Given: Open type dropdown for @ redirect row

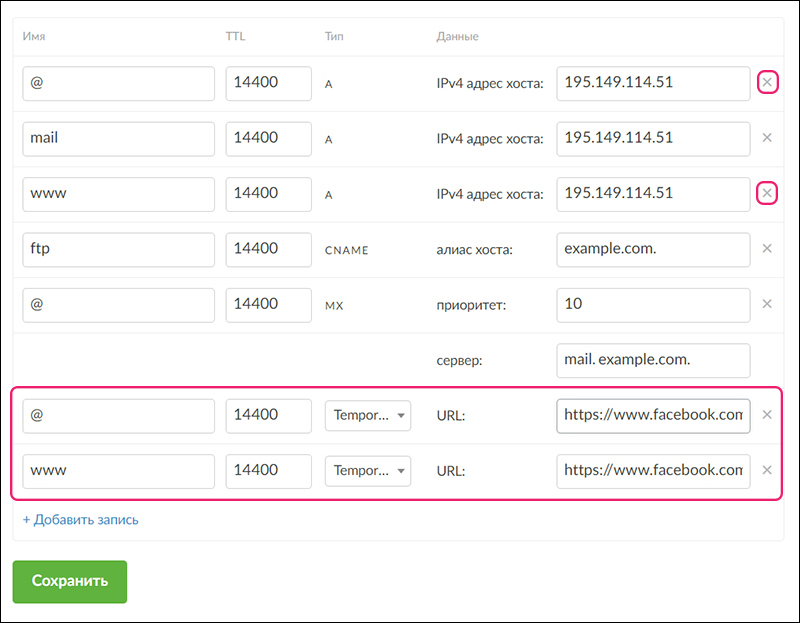Looking at the screenshot, I should [367, 415].
